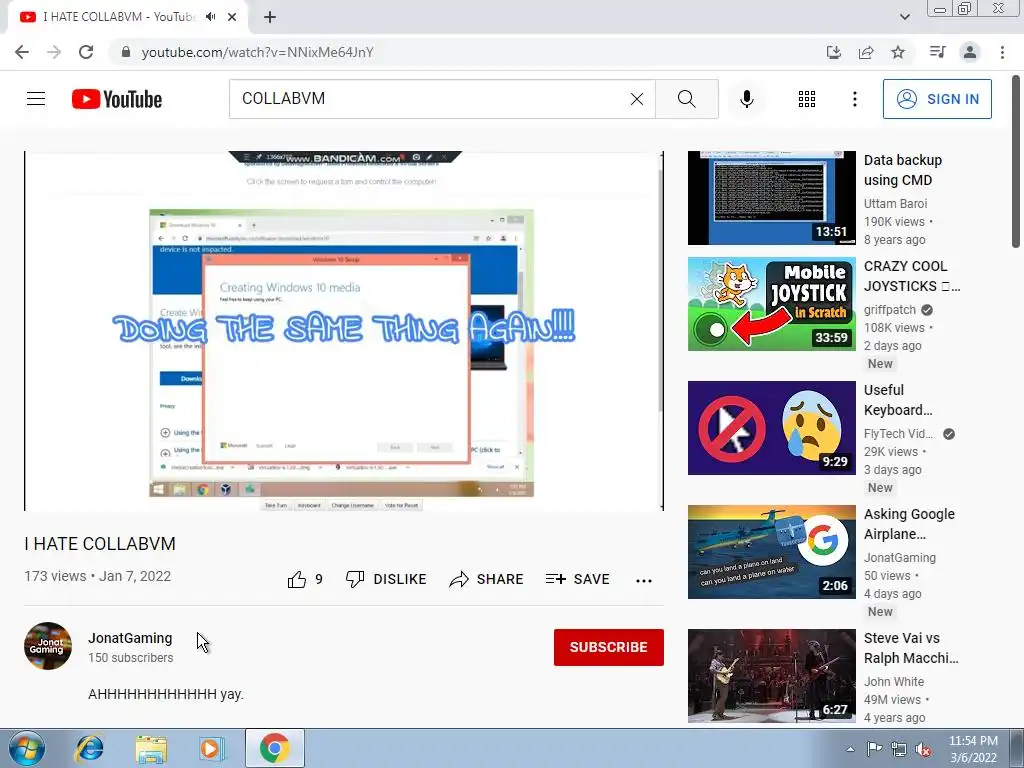Image resolution: width=1024 pixels, height=768 pixels.
Task: Click the magnifier search button
Action: point(686,99)
